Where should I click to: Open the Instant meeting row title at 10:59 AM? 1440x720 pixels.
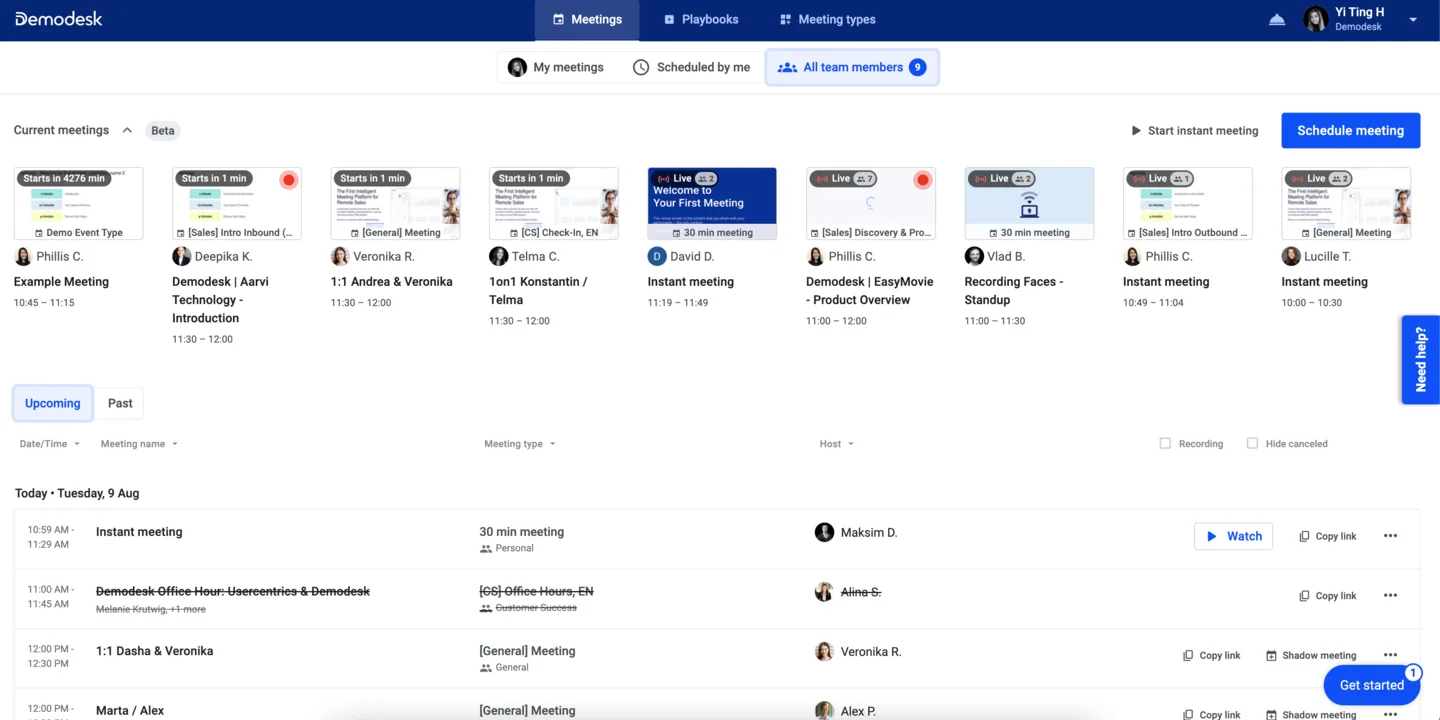click(x=139, y=532)
